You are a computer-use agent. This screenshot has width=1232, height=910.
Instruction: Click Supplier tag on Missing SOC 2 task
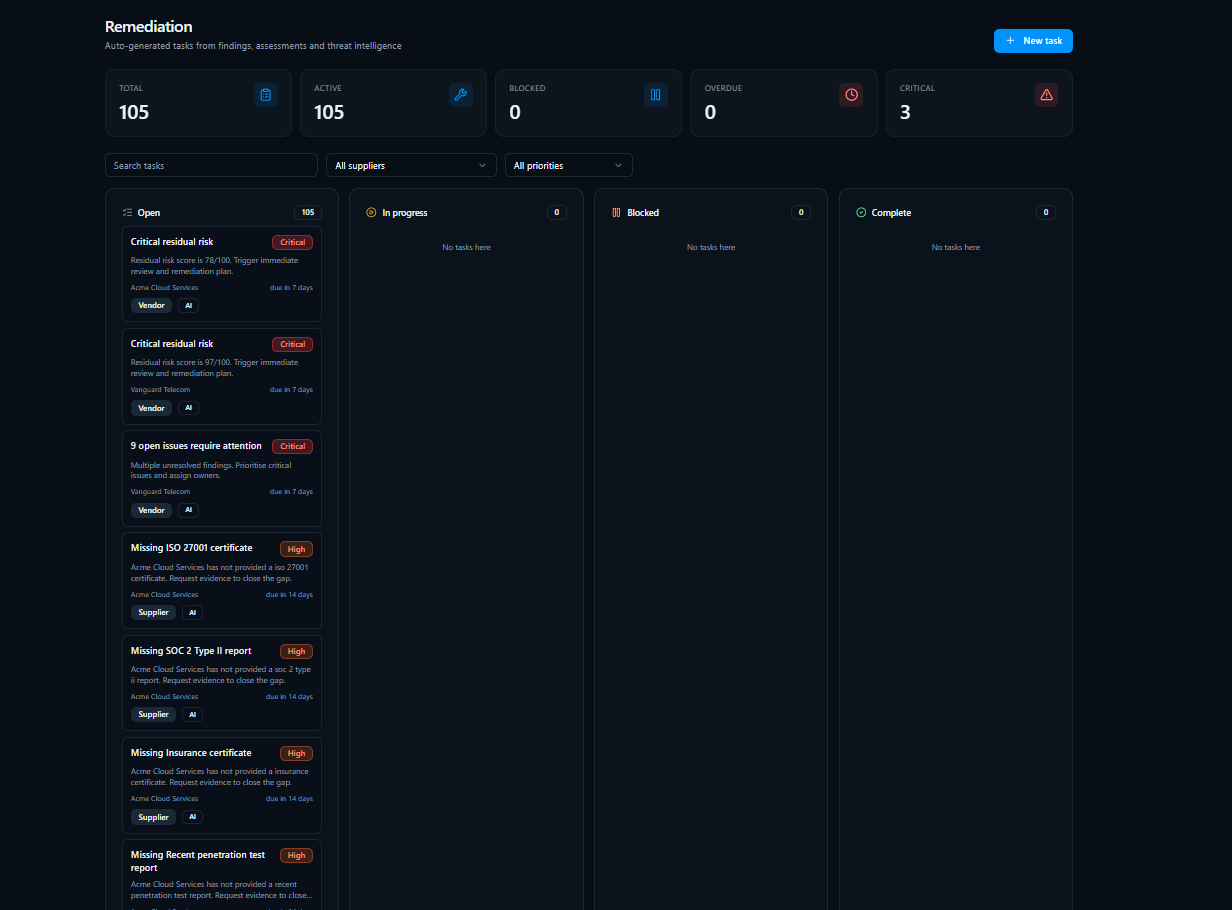coord(153,714)
